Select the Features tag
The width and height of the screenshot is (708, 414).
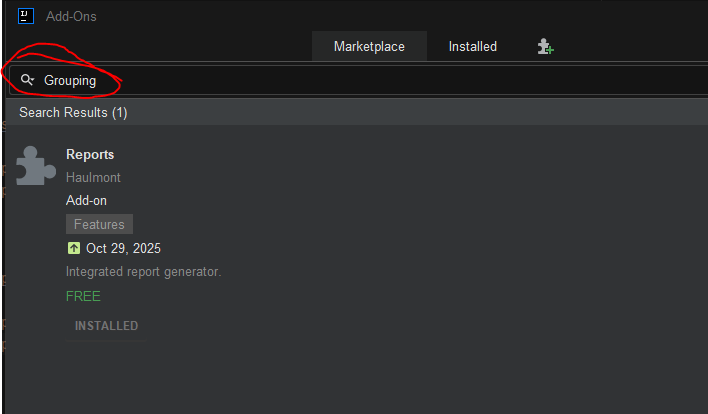tap(99, 224)
